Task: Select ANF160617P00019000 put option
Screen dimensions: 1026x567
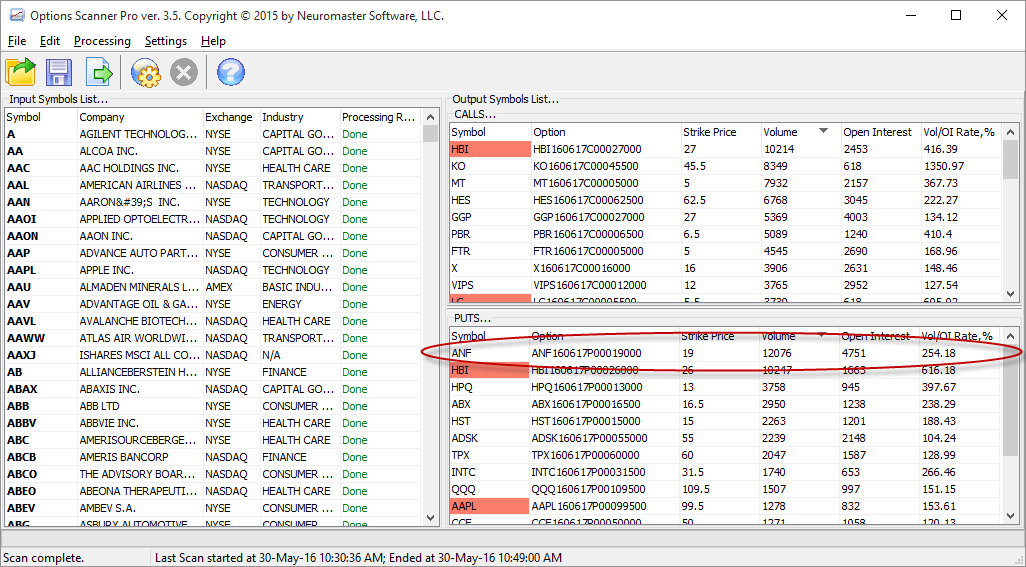Action: coord(586,353)
